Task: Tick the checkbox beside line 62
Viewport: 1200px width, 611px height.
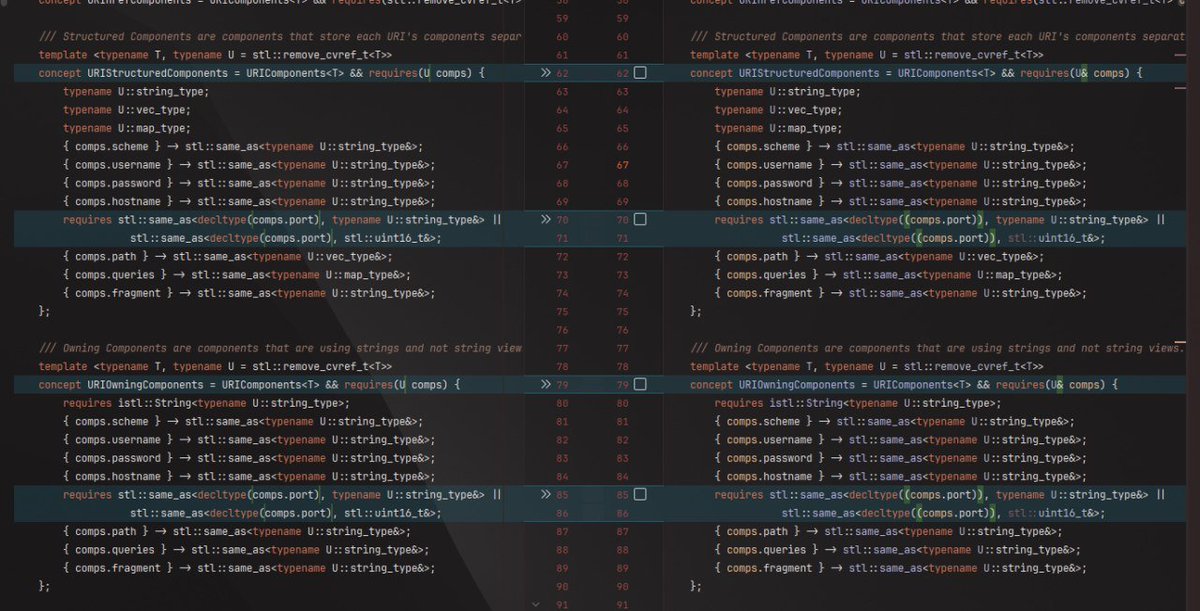Action: (640, 73)
